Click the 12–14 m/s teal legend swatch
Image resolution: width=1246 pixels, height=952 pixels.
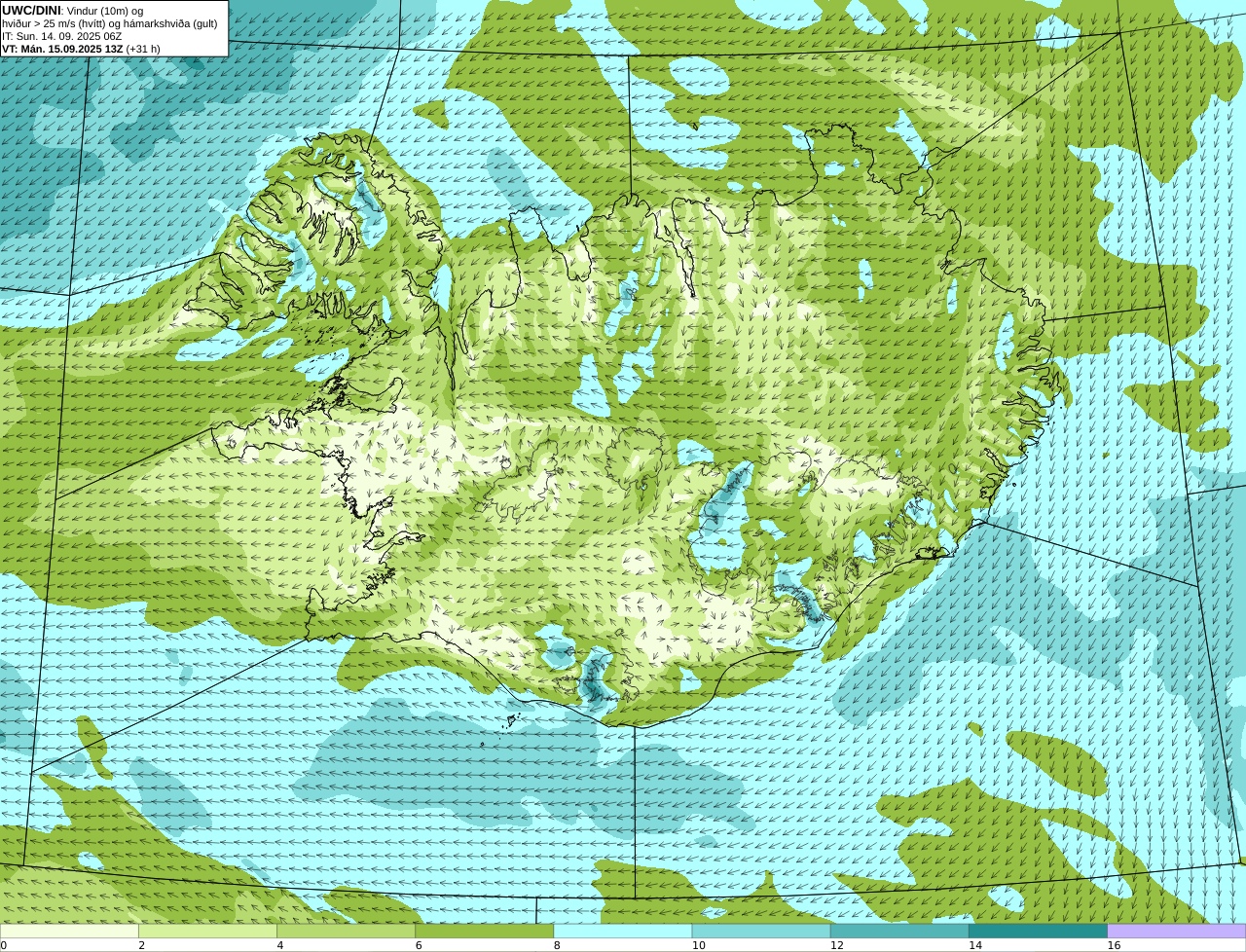click(x=899, y=931)
